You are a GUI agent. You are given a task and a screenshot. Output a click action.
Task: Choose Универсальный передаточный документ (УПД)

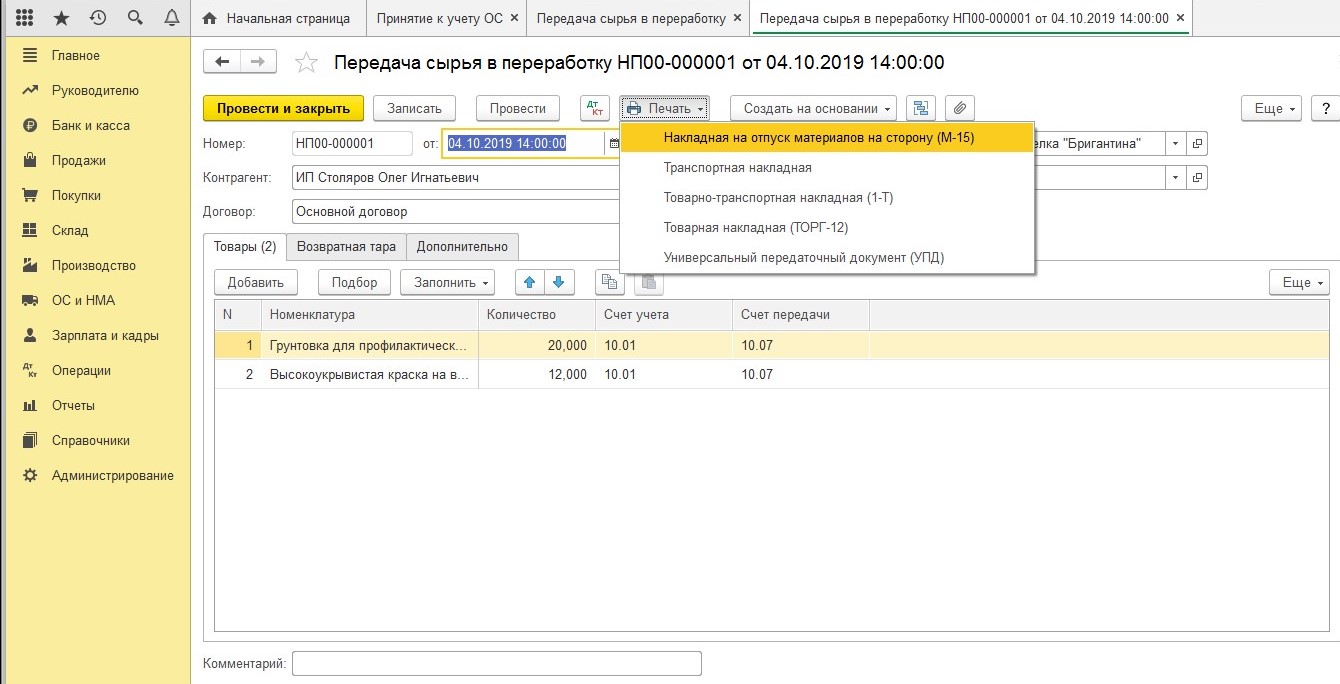click(x=803, y=257)
